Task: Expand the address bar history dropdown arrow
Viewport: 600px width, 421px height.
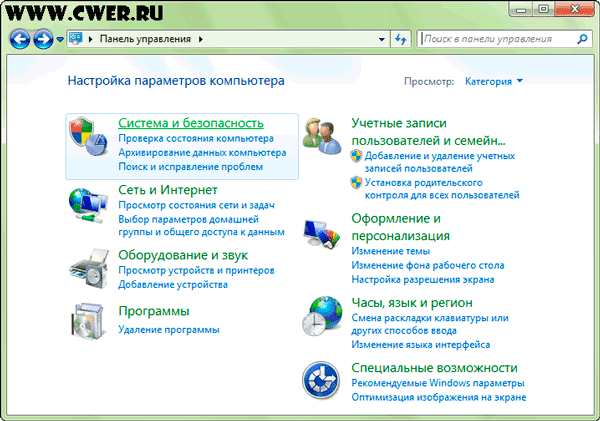Action: [383, 39]
